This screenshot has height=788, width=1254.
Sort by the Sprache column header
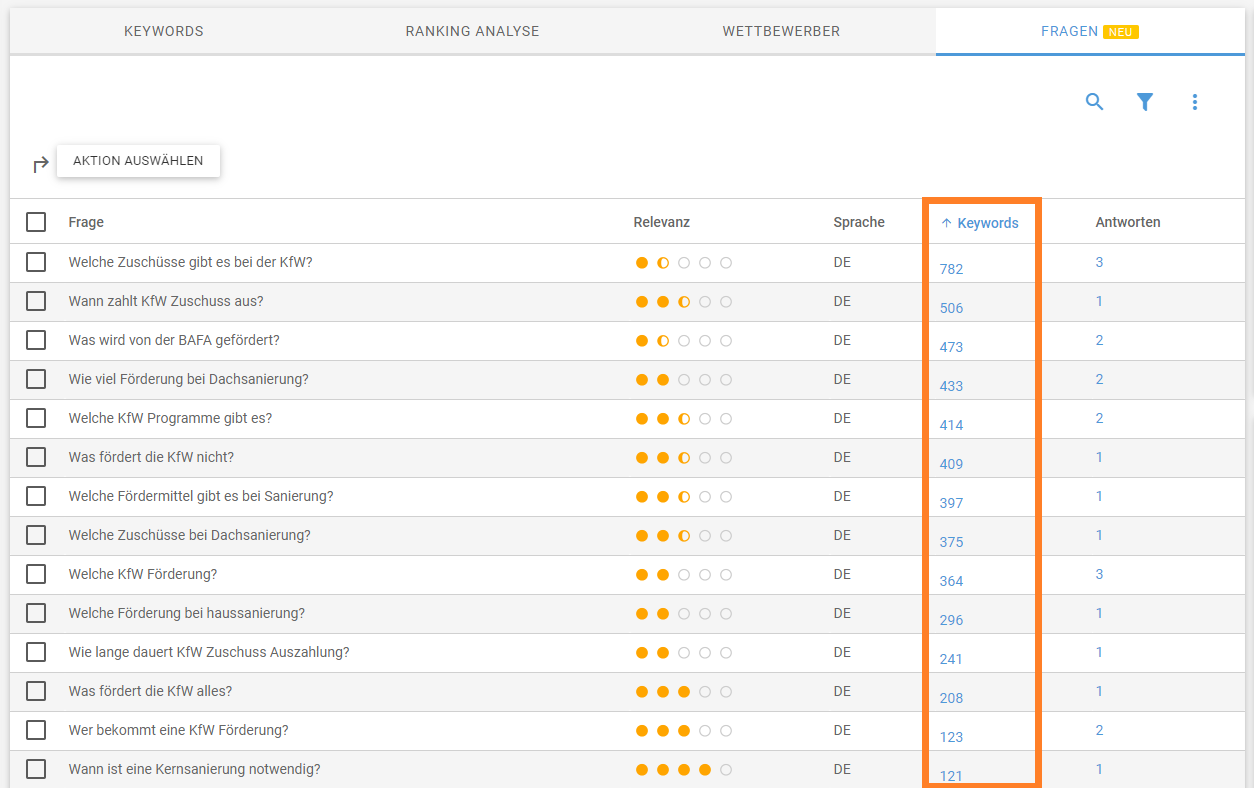coord(859,222)
